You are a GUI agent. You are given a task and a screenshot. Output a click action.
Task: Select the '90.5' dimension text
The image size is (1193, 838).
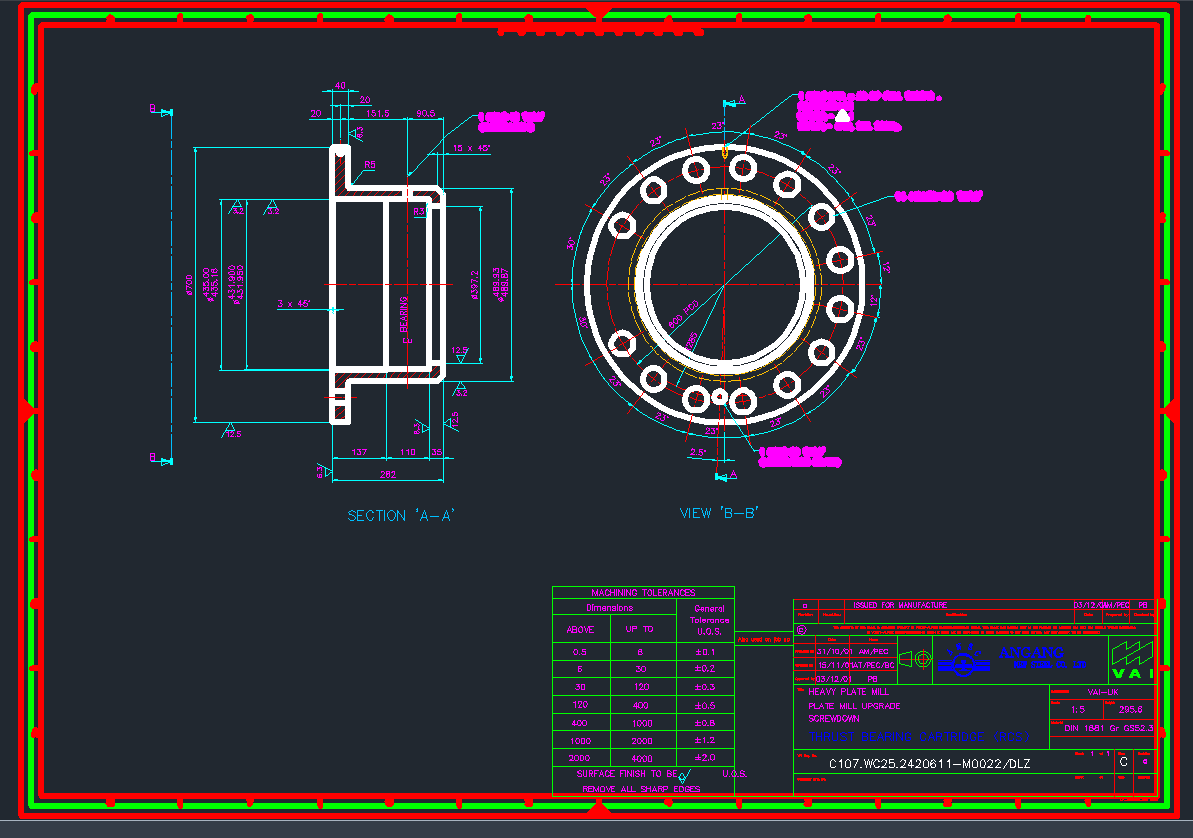tap(425, 113)
